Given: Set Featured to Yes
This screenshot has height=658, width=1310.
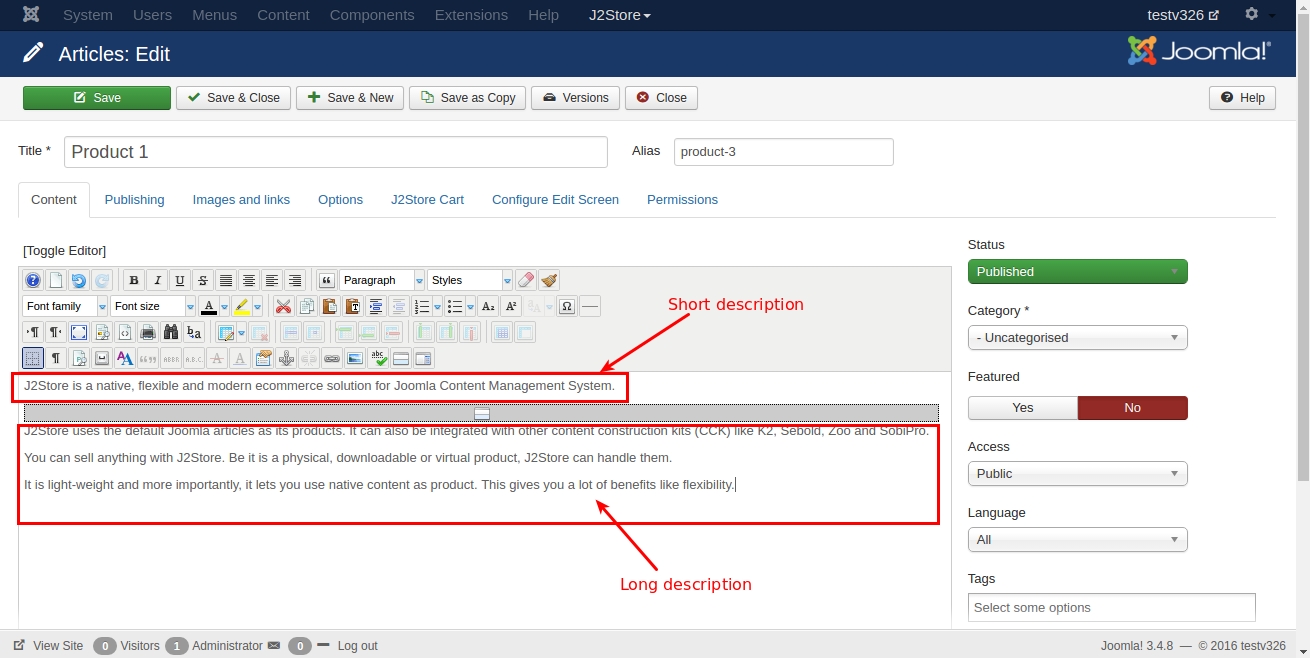Looking at the screenshot, I should [x=1022, y=408].
